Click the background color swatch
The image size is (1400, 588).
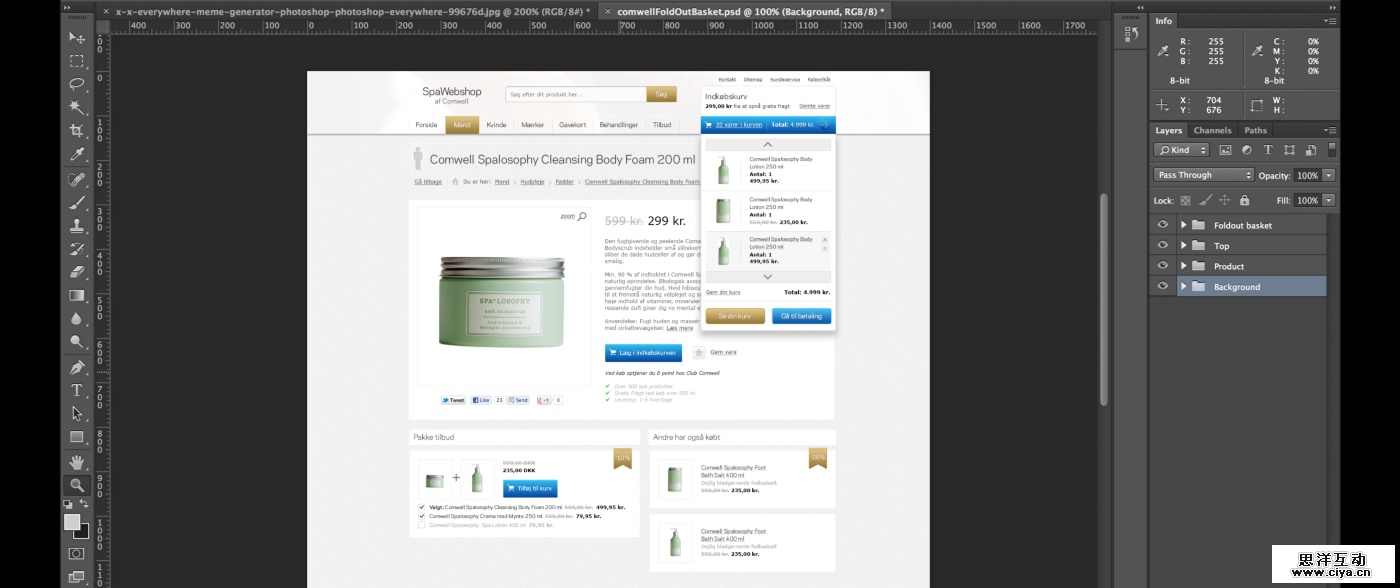(82, 531)
